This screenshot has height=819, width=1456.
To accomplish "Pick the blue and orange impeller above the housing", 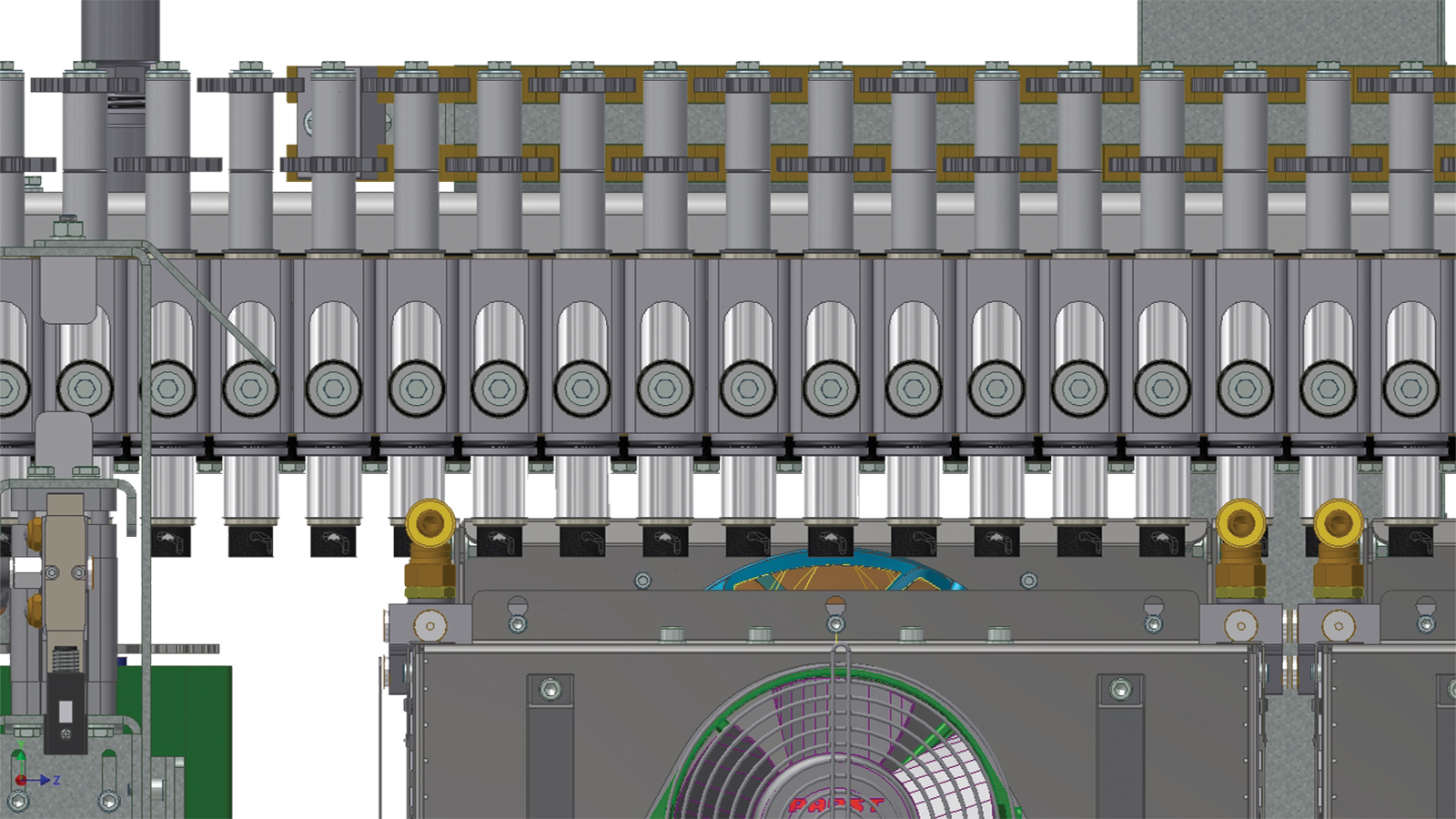I will pyautogui.click(x=835, y=571).
